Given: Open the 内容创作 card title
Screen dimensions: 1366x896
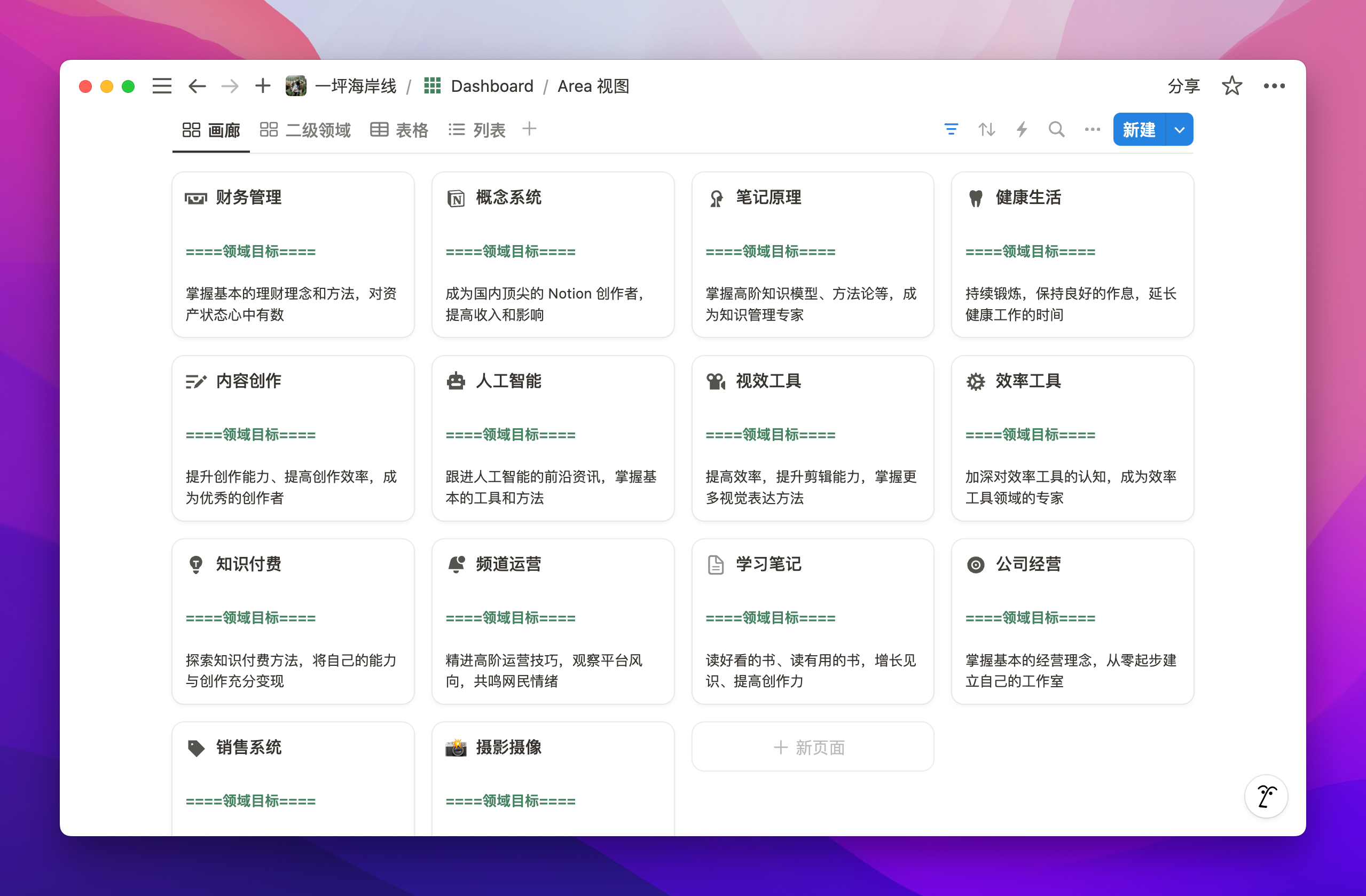Looking at the screenshot, I should [248, 381].
